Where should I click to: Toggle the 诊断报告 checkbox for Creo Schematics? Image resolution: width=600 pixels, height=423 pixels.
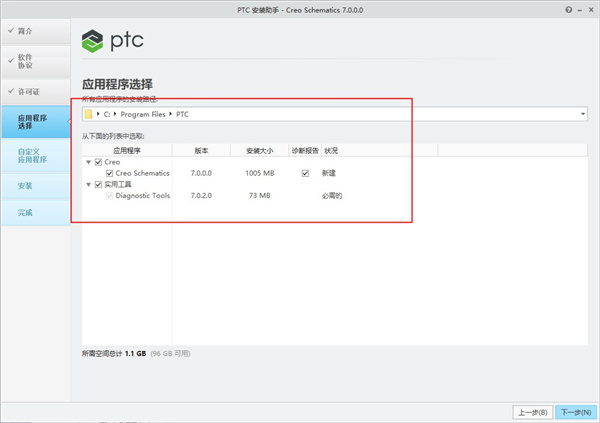click(x=305, y=173)
